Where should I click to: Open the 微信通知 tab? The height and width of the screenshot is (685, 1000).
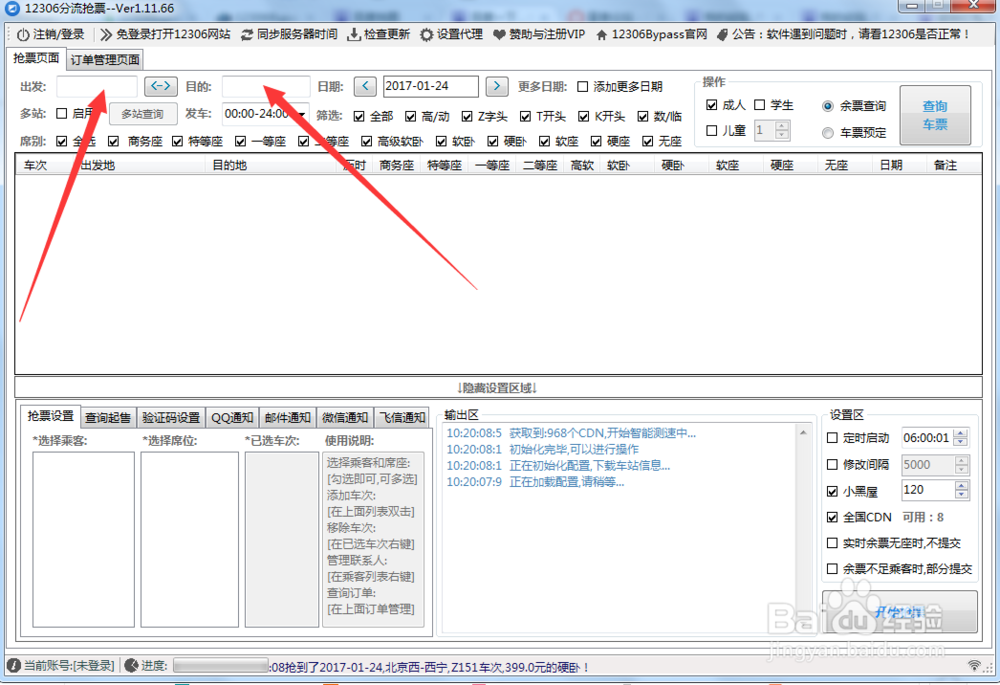point(344,418)
